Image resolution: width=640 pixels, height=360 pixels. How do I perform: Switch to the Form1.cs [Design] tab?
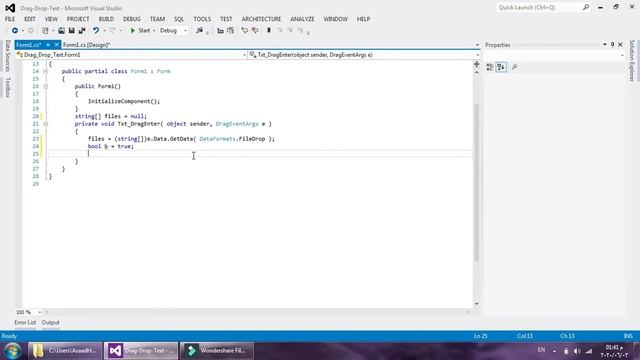(87, 45)
